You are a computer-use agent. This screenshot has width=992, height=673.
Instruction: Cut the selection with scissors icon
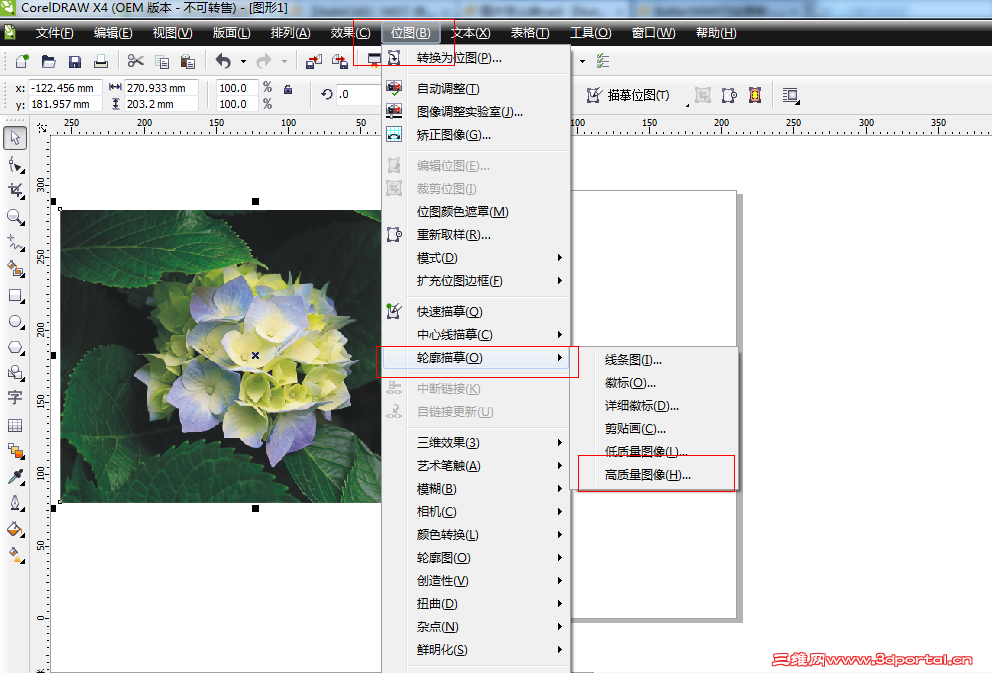click(135, 61)
